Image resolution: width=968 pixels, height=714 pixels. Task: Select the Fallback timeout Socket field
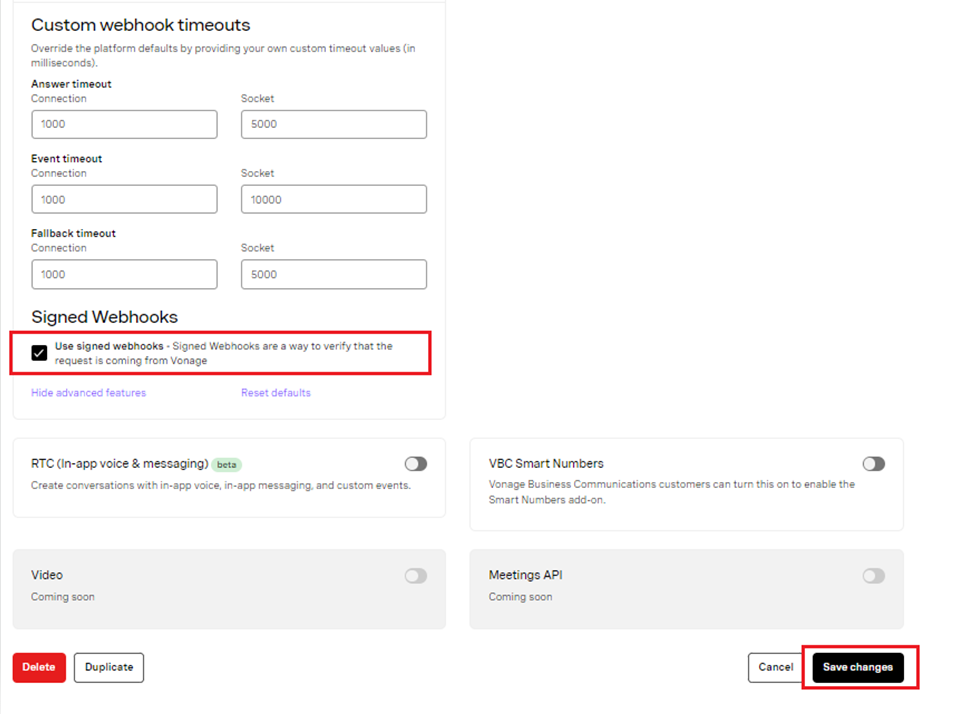333,274
